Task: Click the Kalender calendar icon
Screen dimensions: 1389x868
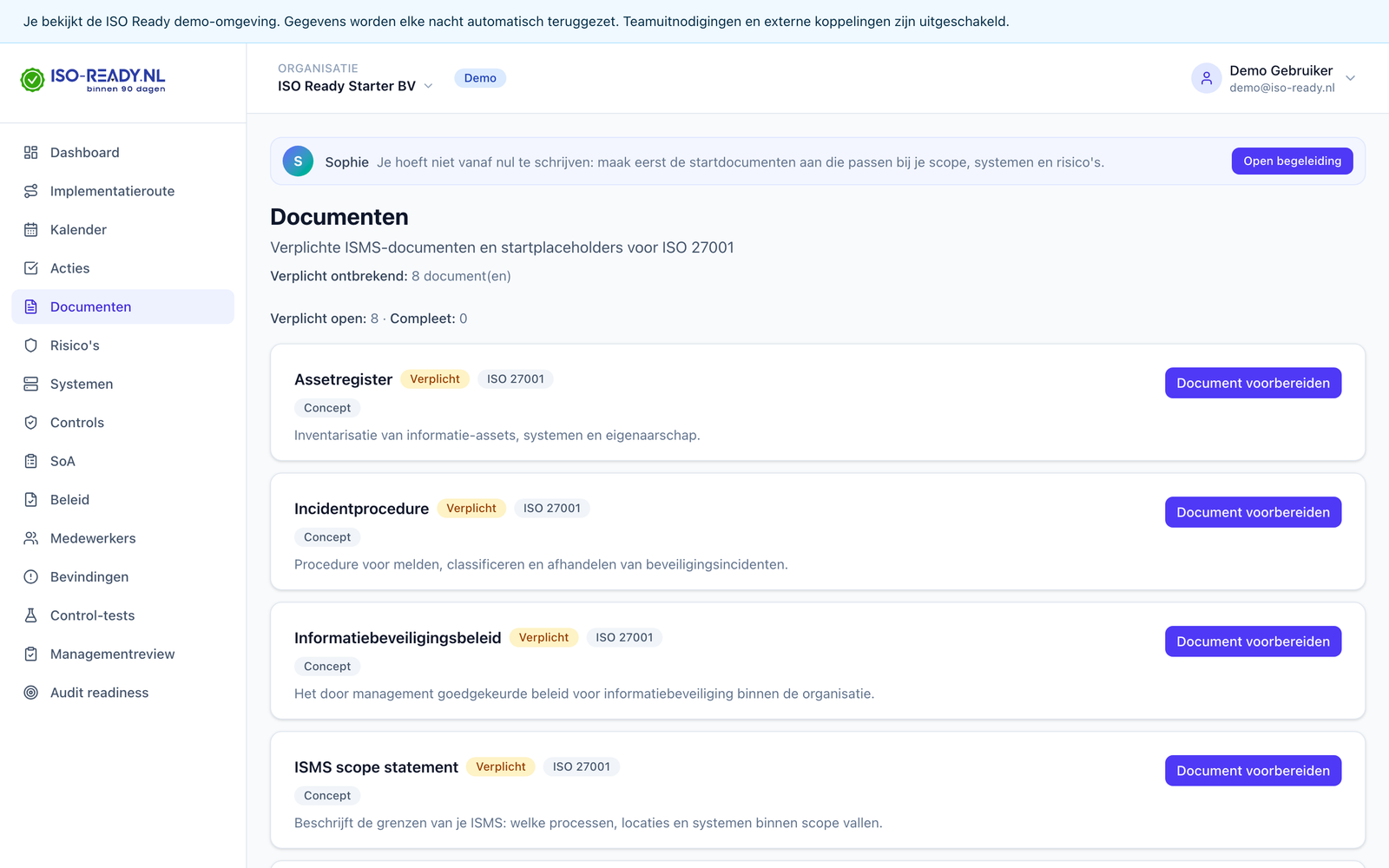Action: (31, 230)
